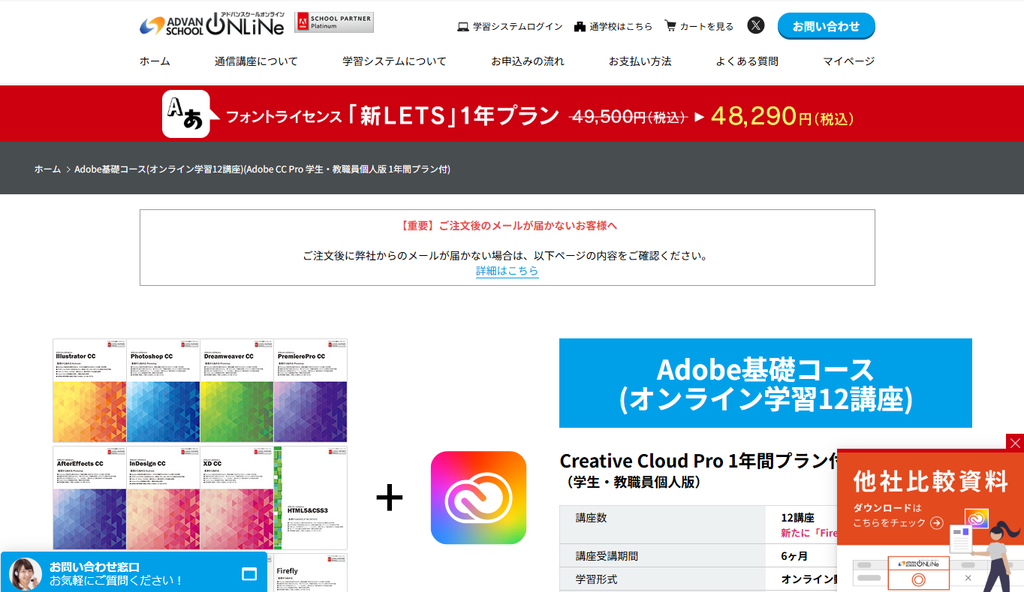This screenshot has width=1024, height=592.
Task: Open 通学校はこちら link
Action: (620, 27)
